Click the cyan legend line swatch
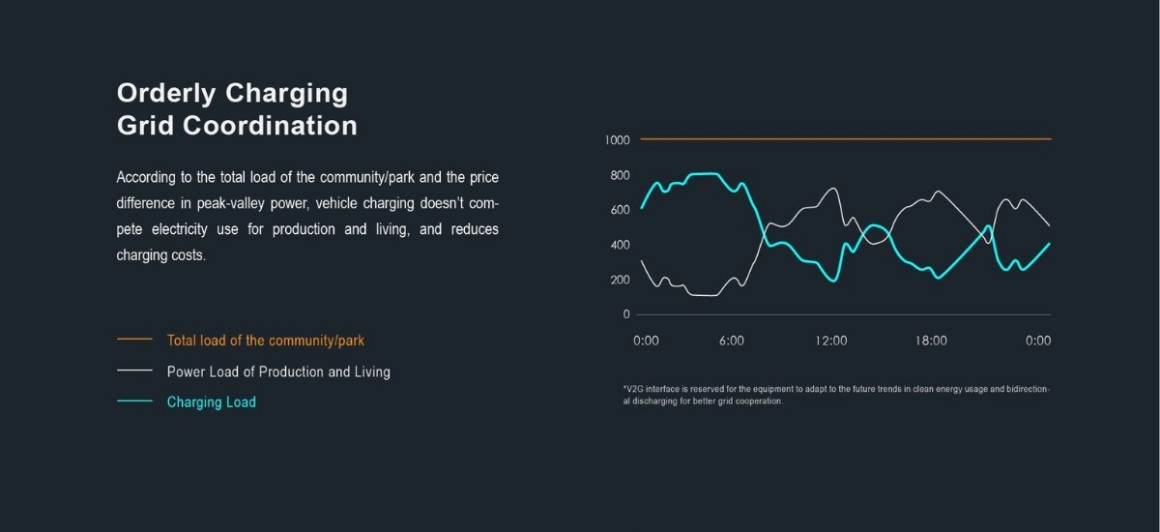The width and height of the screenshot is (1160, 532). 134,402
